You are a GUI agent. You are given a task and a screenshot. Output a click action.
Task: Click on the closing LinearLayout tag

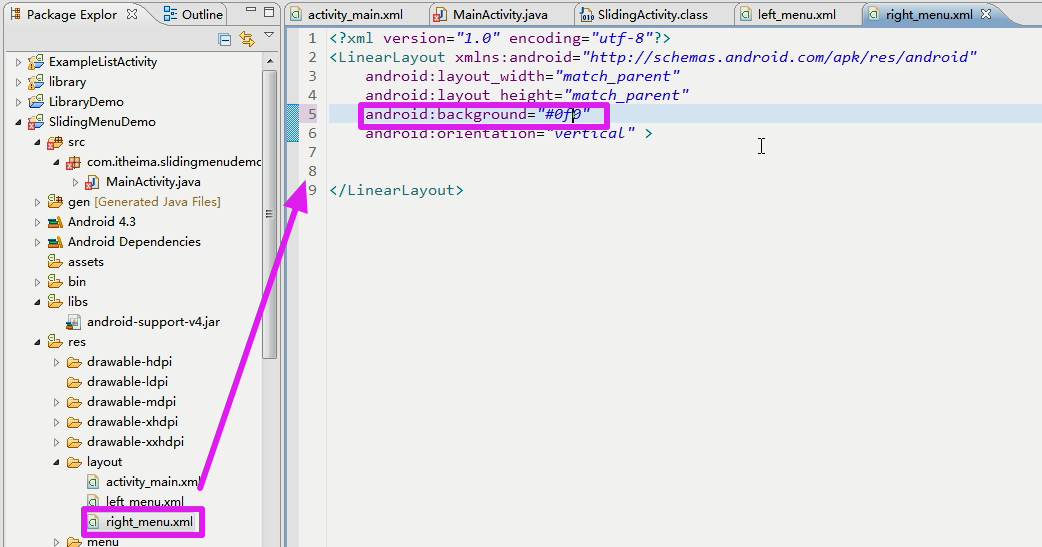[396, 190]
